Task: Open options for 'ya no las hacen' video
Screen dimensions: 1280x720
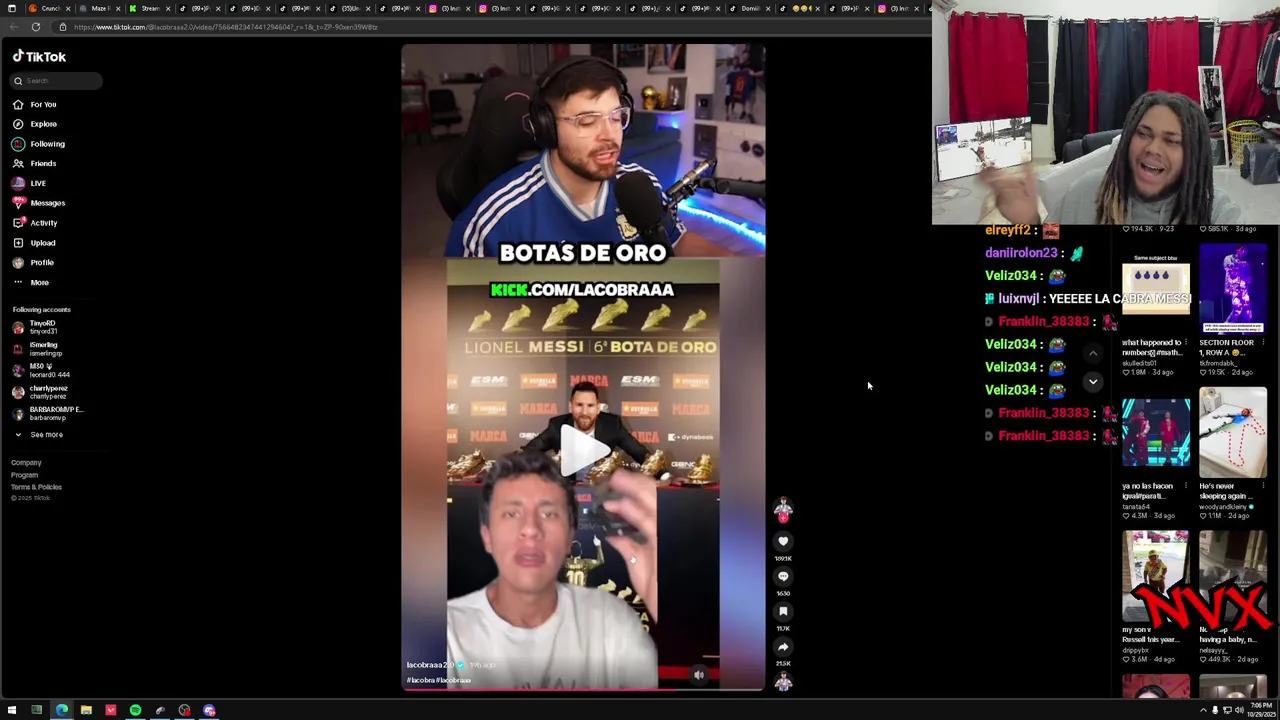Action: [x=1187, y=487]
